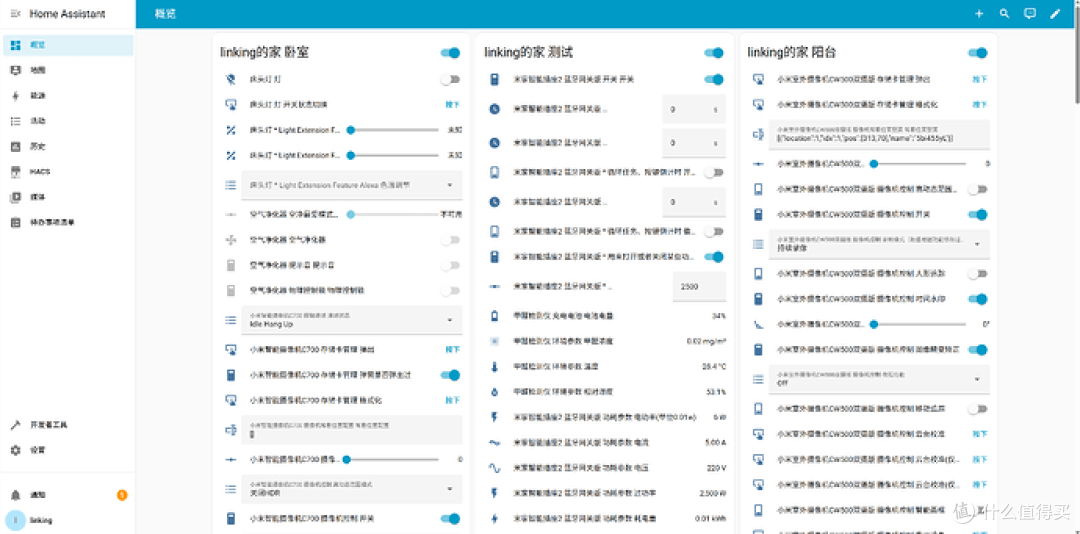Enable the 空气净化器 提示音 switch
1080x534 pixels.
click(x=450, y=265)
